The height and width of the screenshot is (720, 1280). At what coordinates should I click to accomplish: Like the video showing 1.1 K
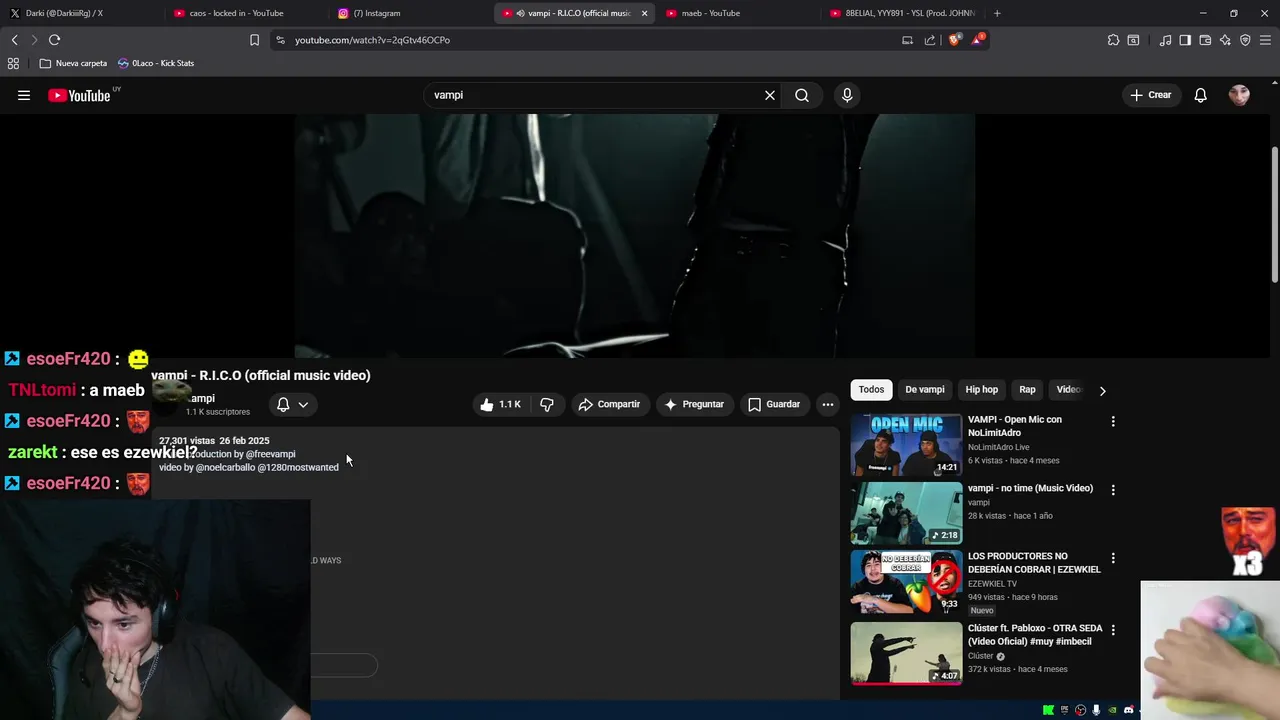pos(500,404)
